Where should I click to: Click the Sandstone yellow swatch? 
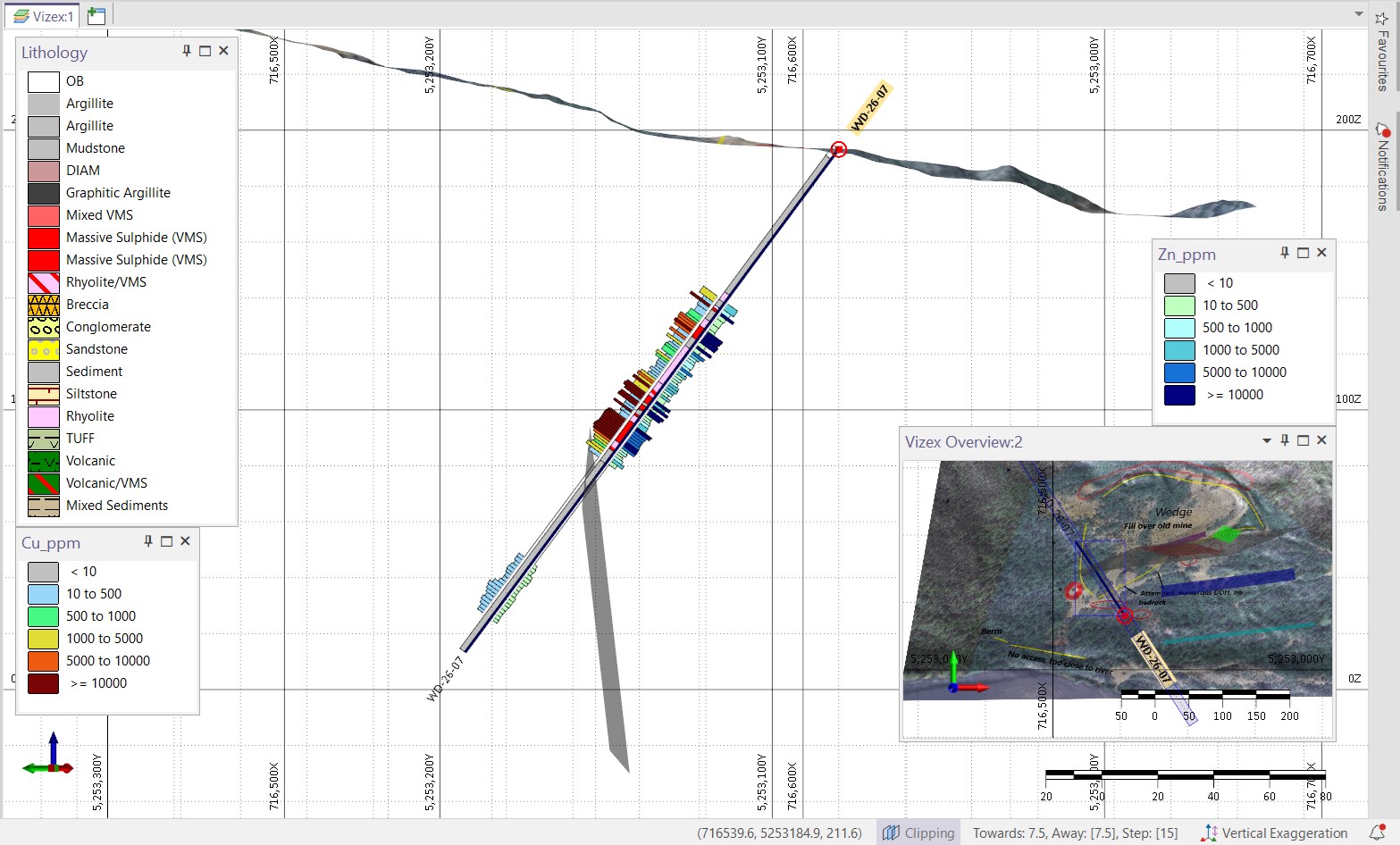pyautogui.click(x=44, y=349)
